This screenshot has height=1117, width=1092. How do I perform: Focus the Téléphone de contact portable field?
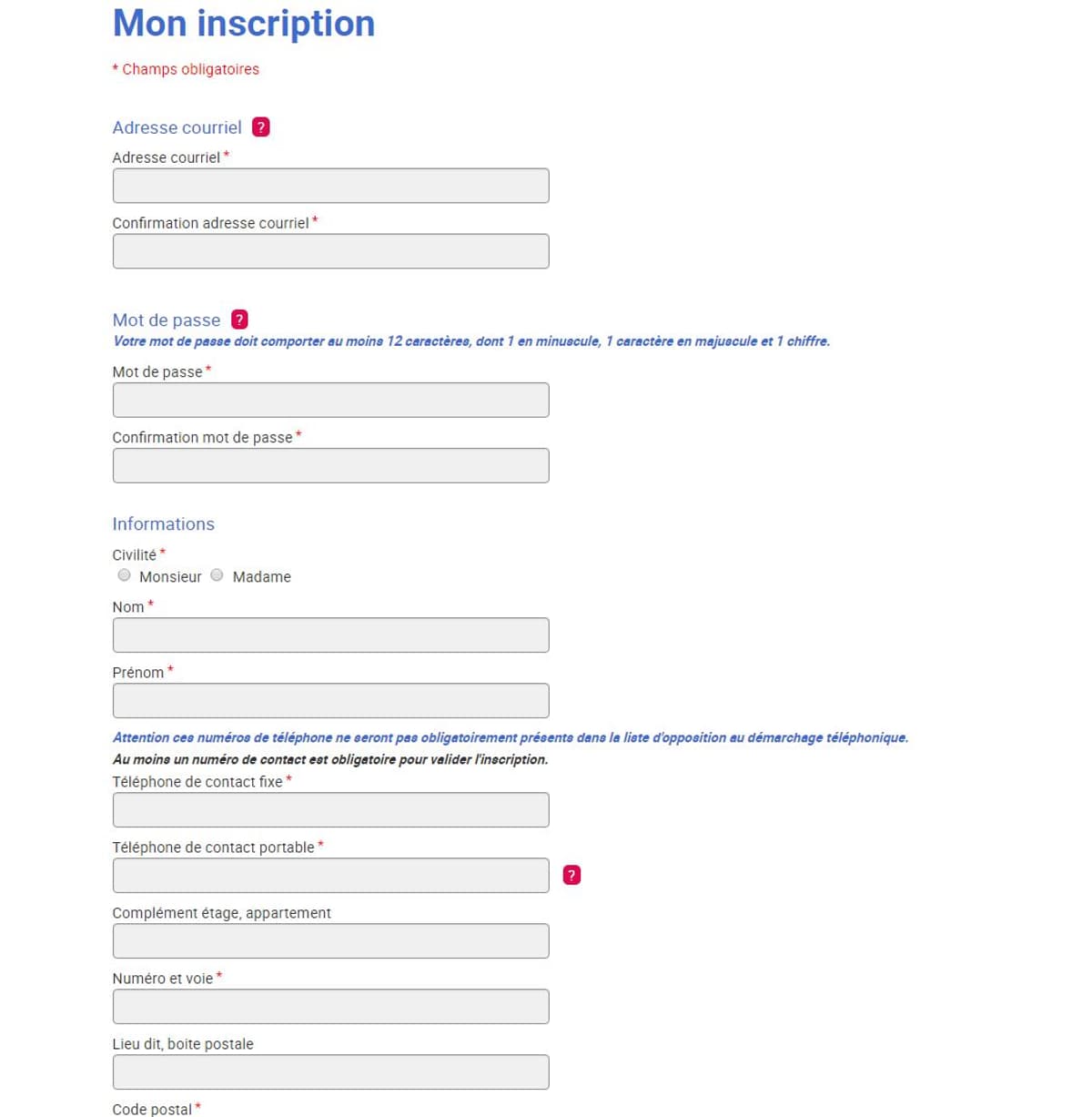click(329, 875)
